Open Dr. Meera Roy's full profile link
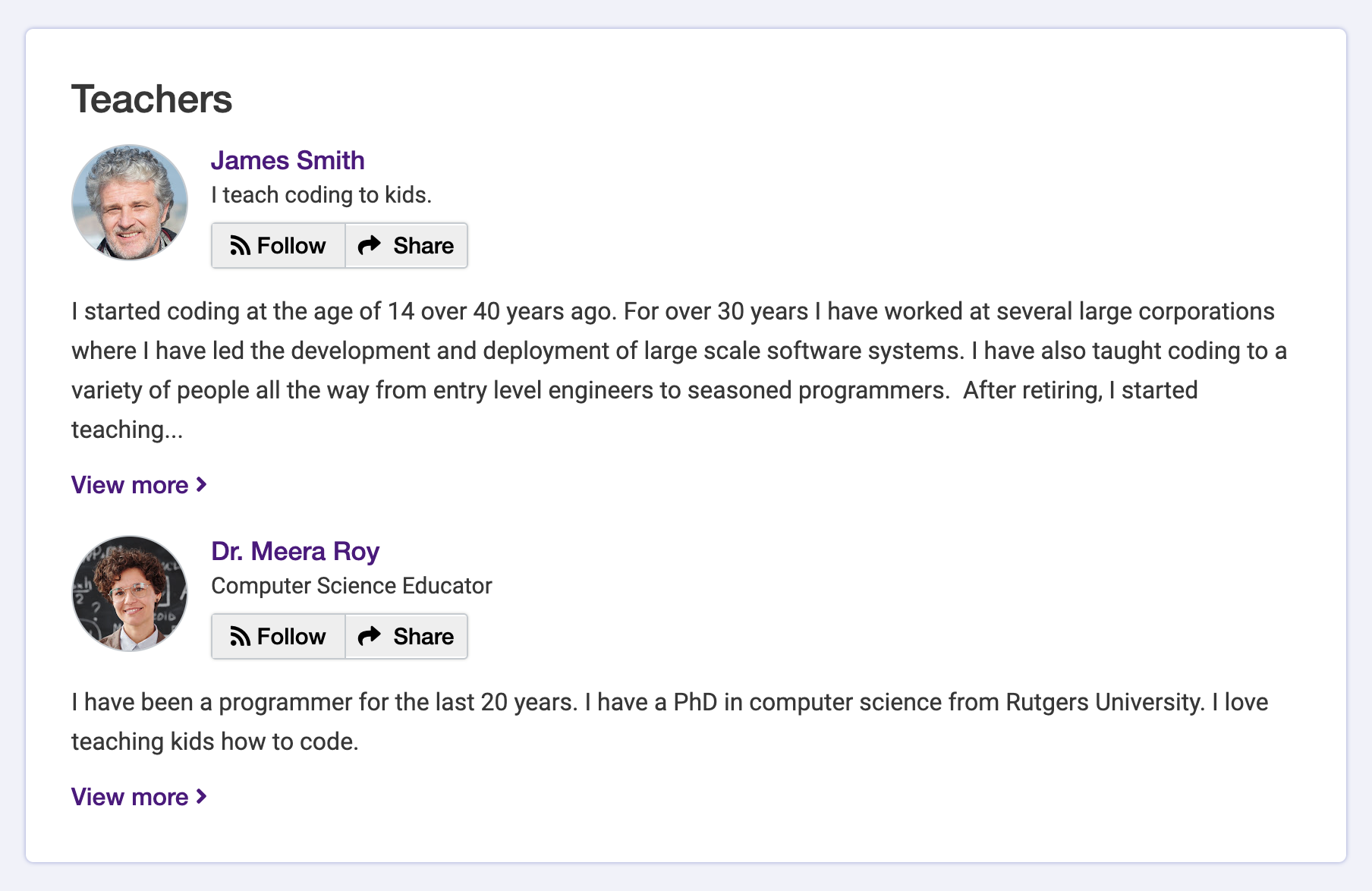This screenshot has height=891, width=1372. 295,551
